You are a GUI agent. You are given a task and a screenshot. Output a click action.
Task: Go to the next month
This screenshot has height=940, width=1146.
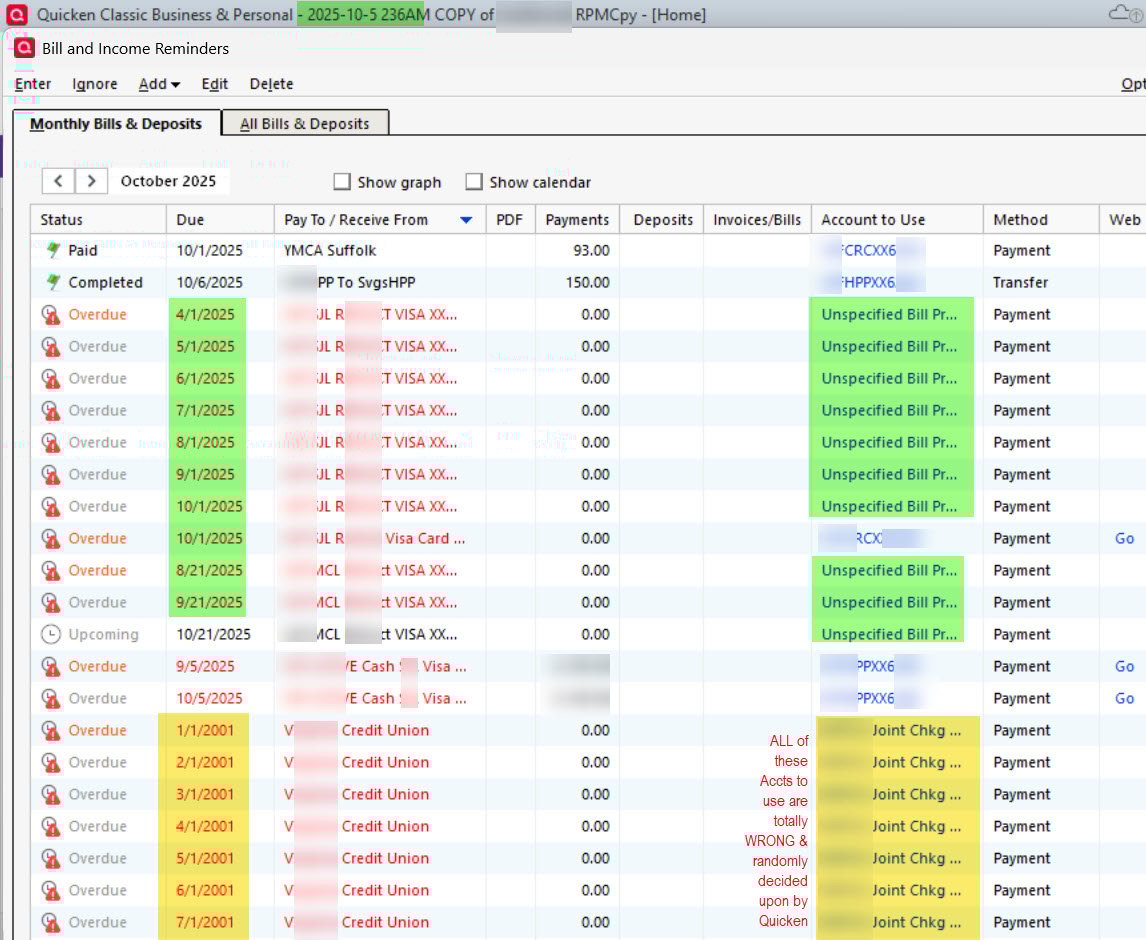coord(91,181)
